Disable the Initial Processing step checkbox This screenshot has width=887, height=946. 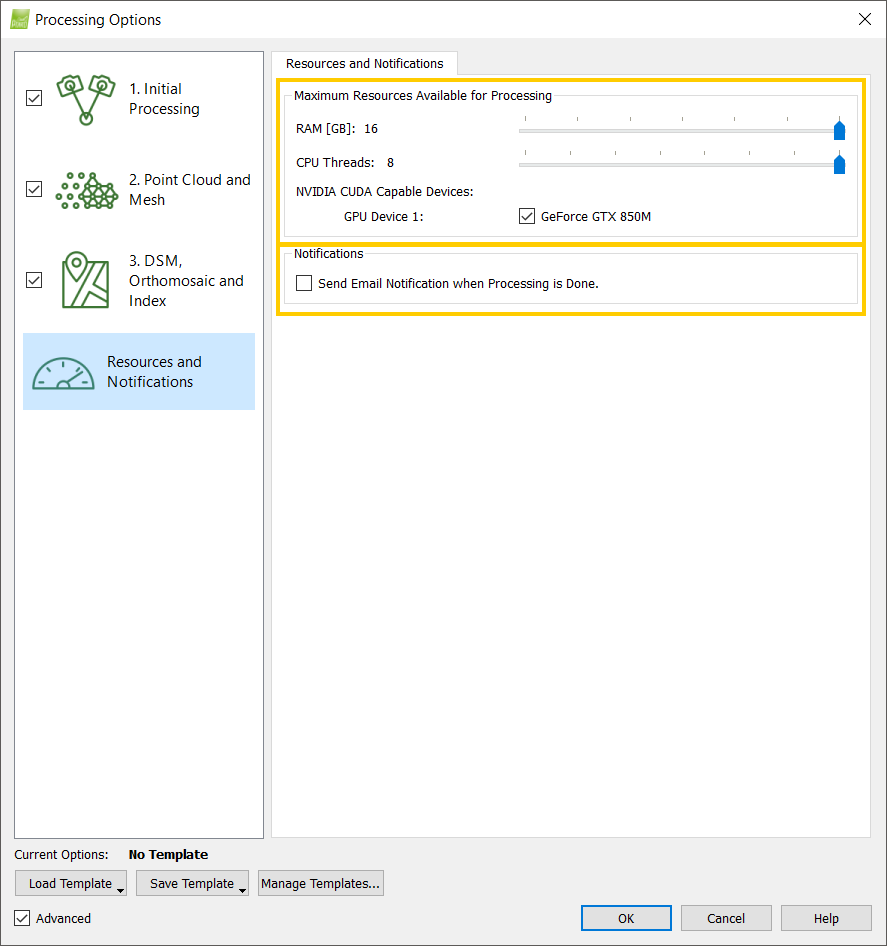click(33, 98)
